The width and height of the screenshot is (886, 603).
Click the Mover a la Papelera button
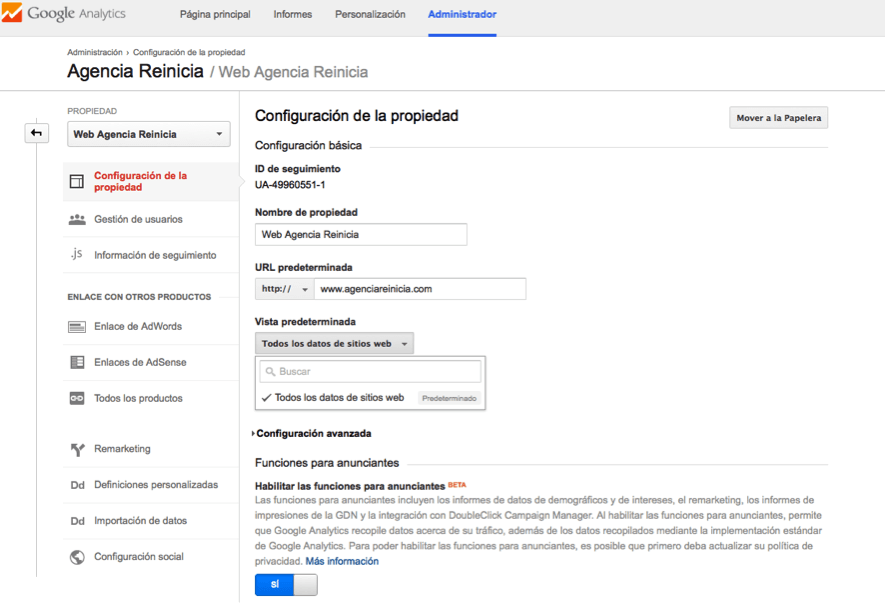(x=778, y=118)
